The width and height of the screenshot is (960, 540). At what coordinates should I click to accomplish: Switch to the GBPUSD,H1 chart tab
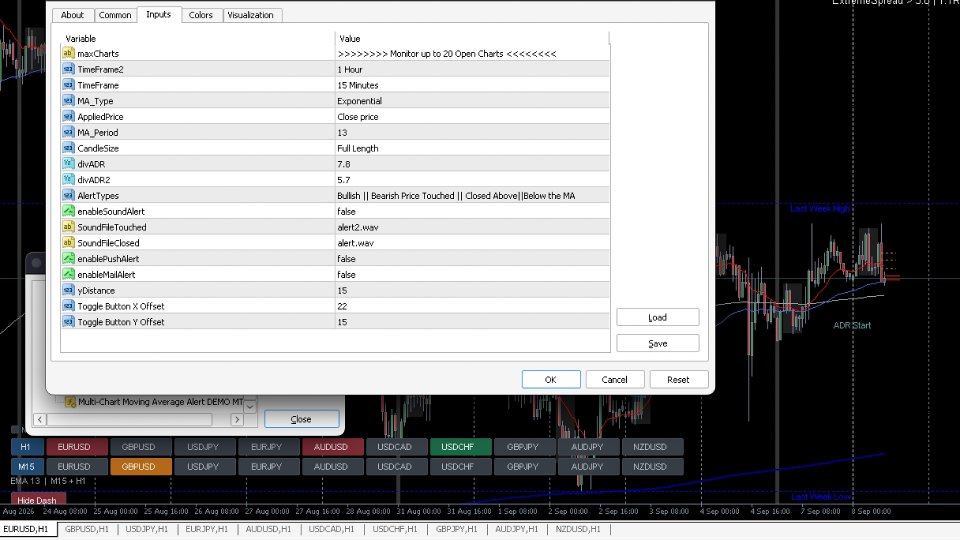pyautogui.click(x=87, y=529)
